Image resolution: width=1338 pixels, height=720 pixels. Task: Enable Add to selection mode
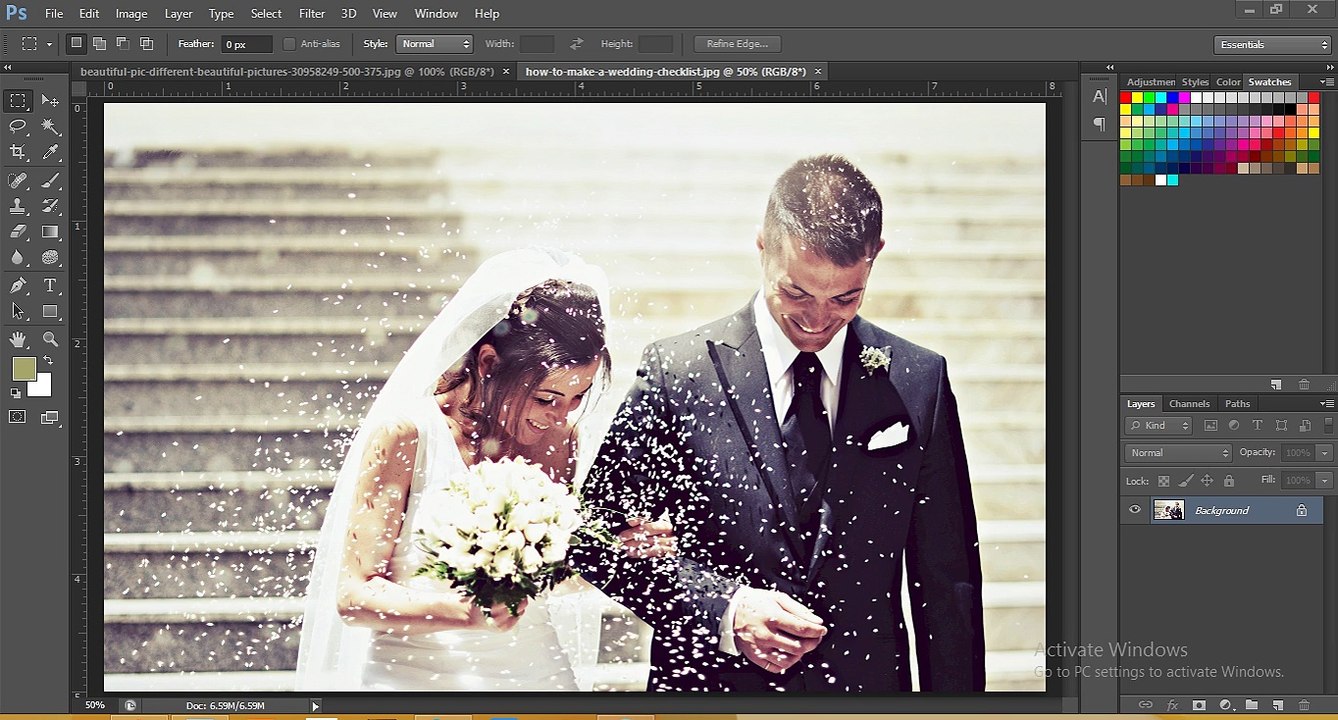click(x=99, y=43)
